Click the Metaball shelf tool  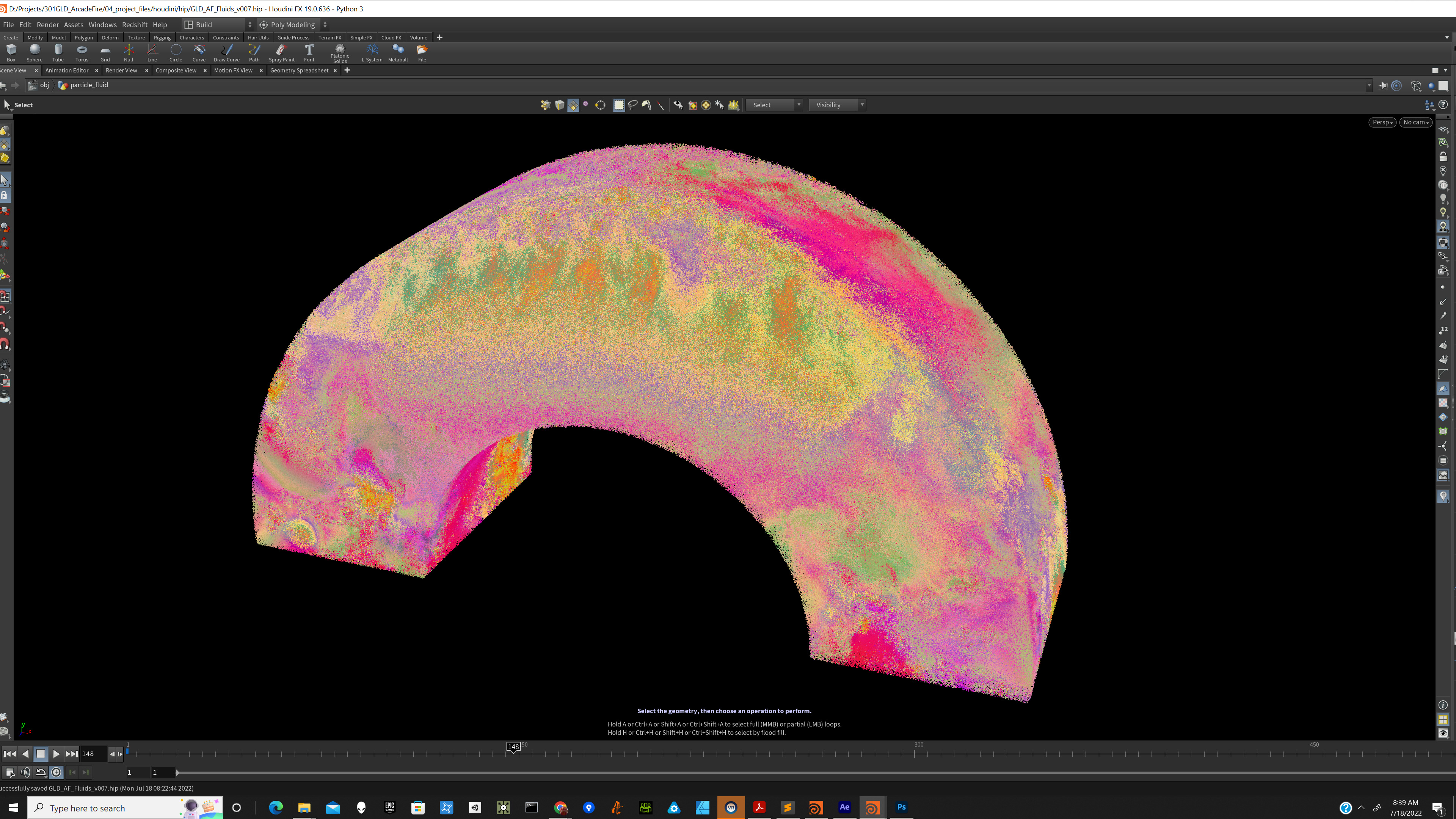398,53
